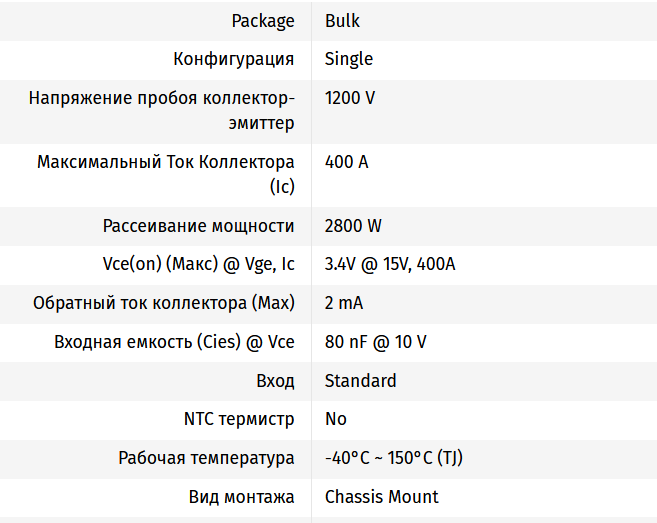The width and height of the screenshot is (657, 523).
Task: Click the "Рассеивание мощности" label
Action: [x=198, y=226]
